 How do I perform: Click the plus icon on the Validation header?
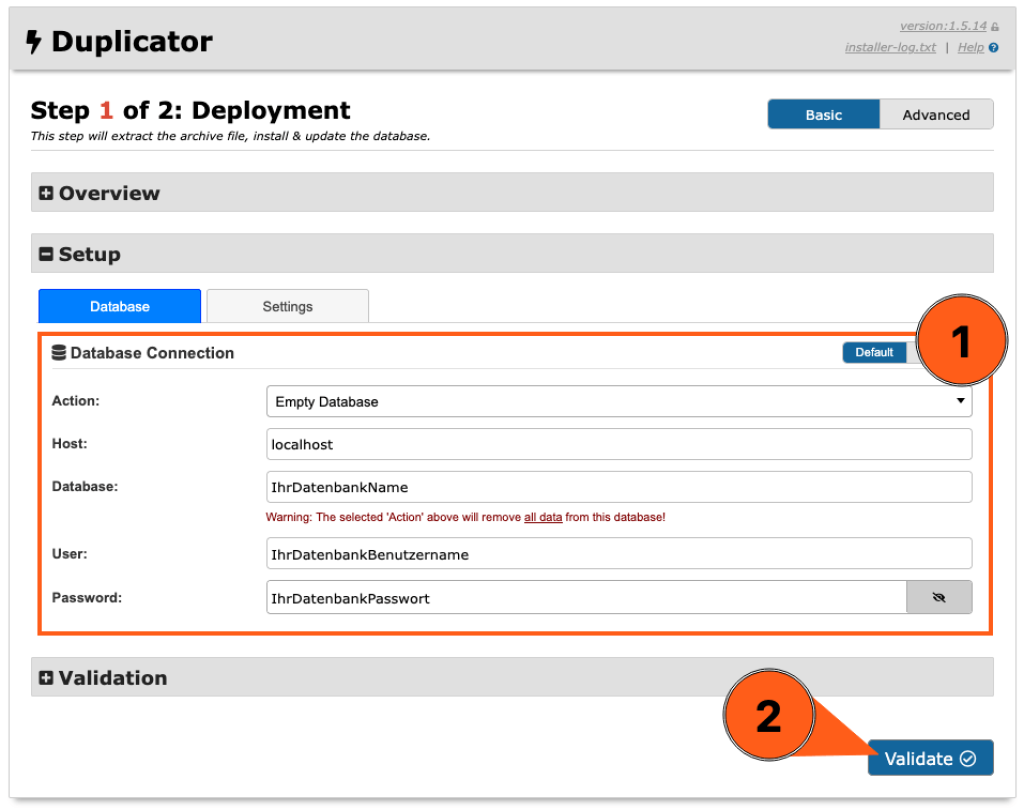pos(46,677)
